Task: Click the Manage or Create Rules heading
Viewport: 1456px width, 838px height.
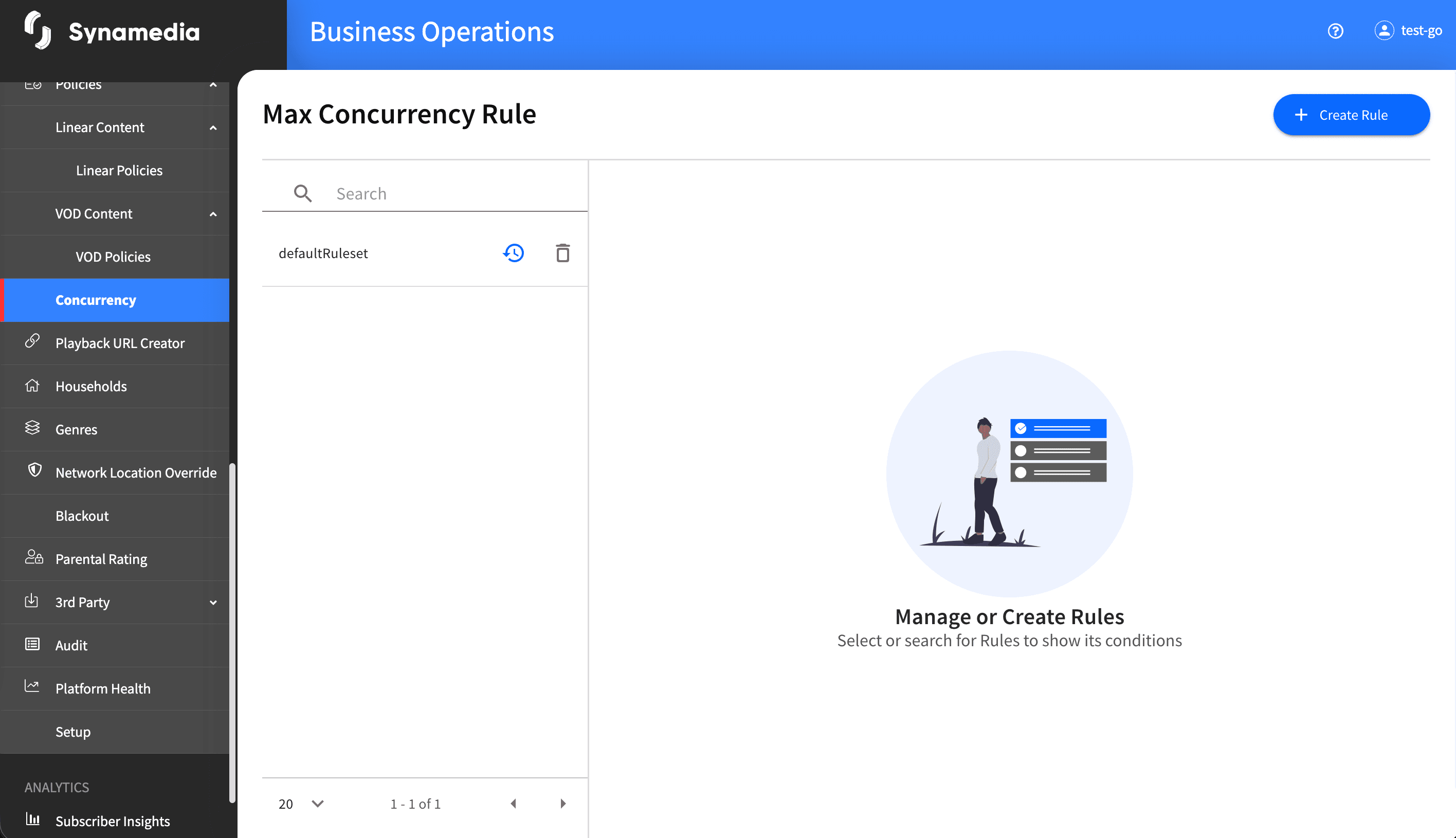Action: point(1009,616)
